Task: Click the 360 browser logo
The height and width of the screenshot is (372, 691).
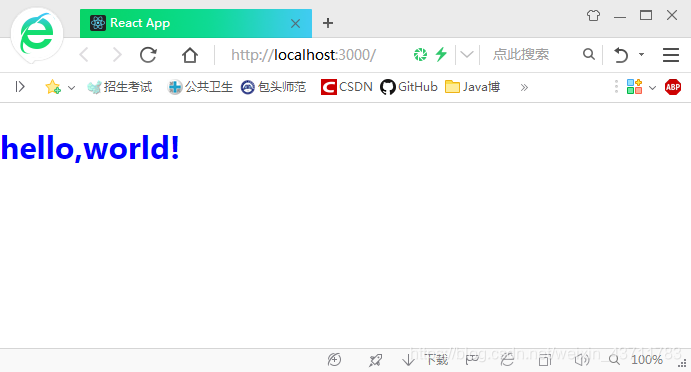Action: [x=37, y=34]
